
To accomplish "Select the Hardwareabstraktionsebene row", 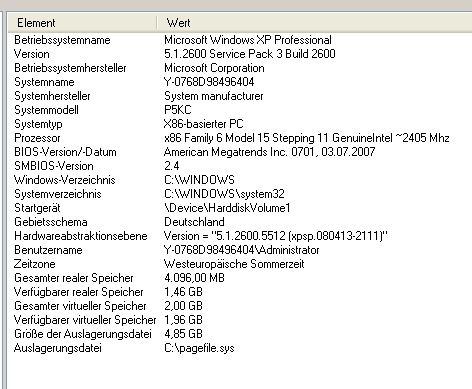I will [x=81, y=236].
